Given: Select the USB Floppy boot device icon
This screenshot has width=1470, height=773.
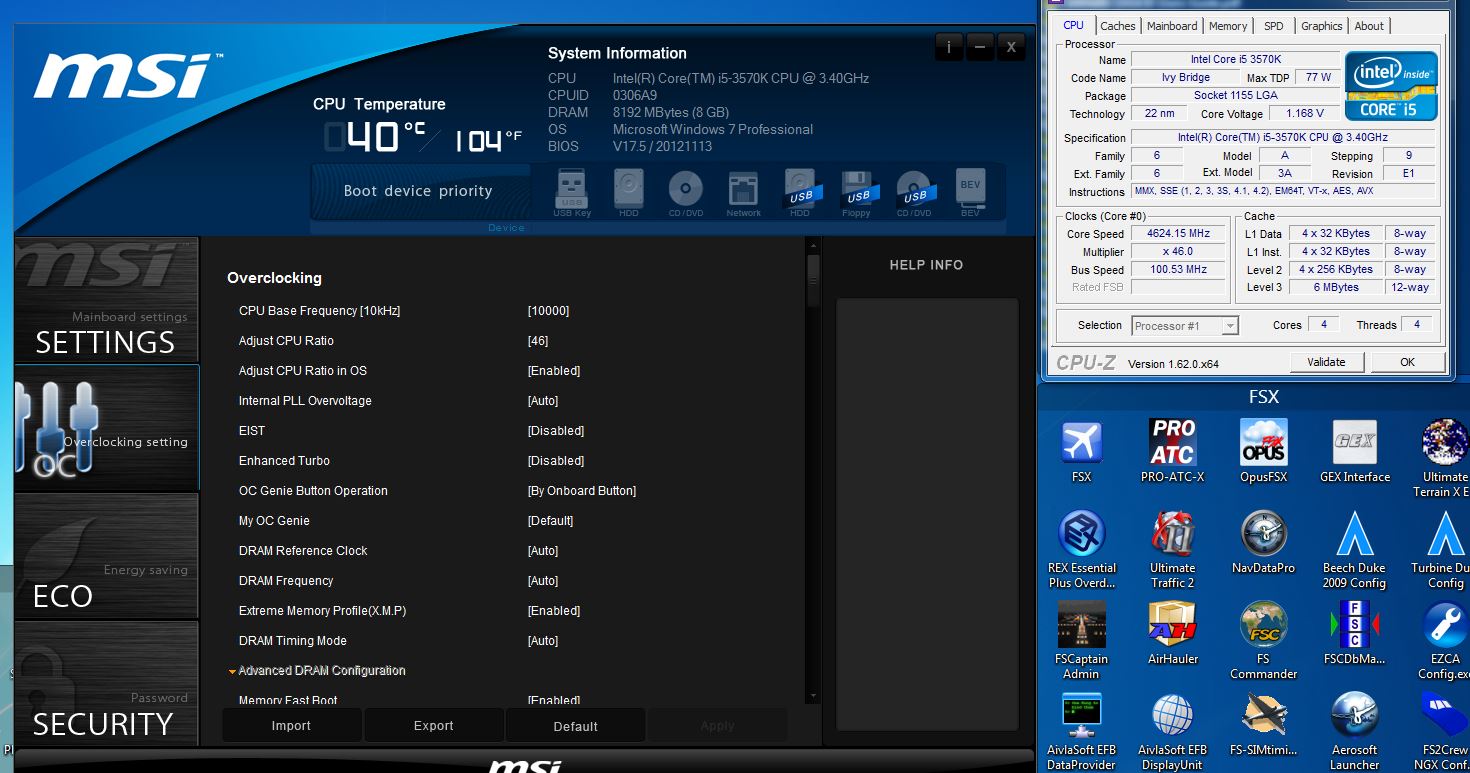Looking at the screenshot, I should pyautogui.click(x=857, y=190).
